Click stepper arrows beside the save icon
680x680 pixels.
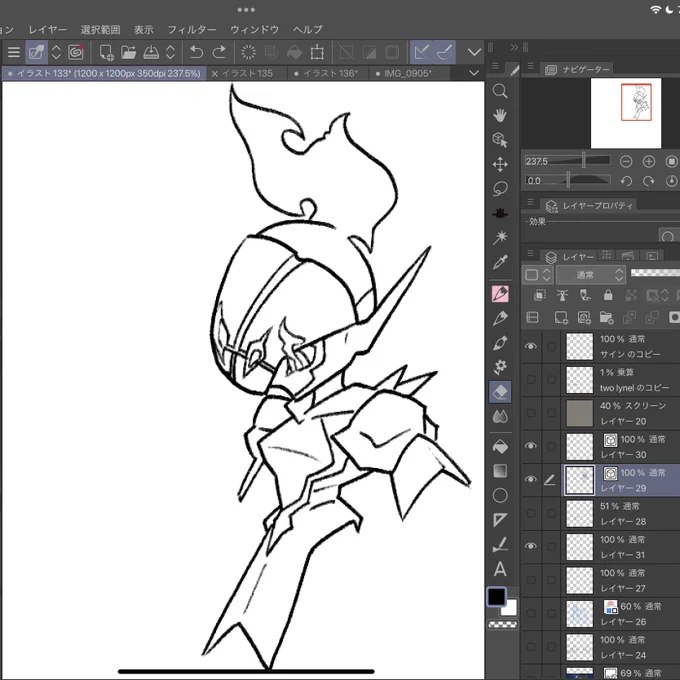point(170,52)
